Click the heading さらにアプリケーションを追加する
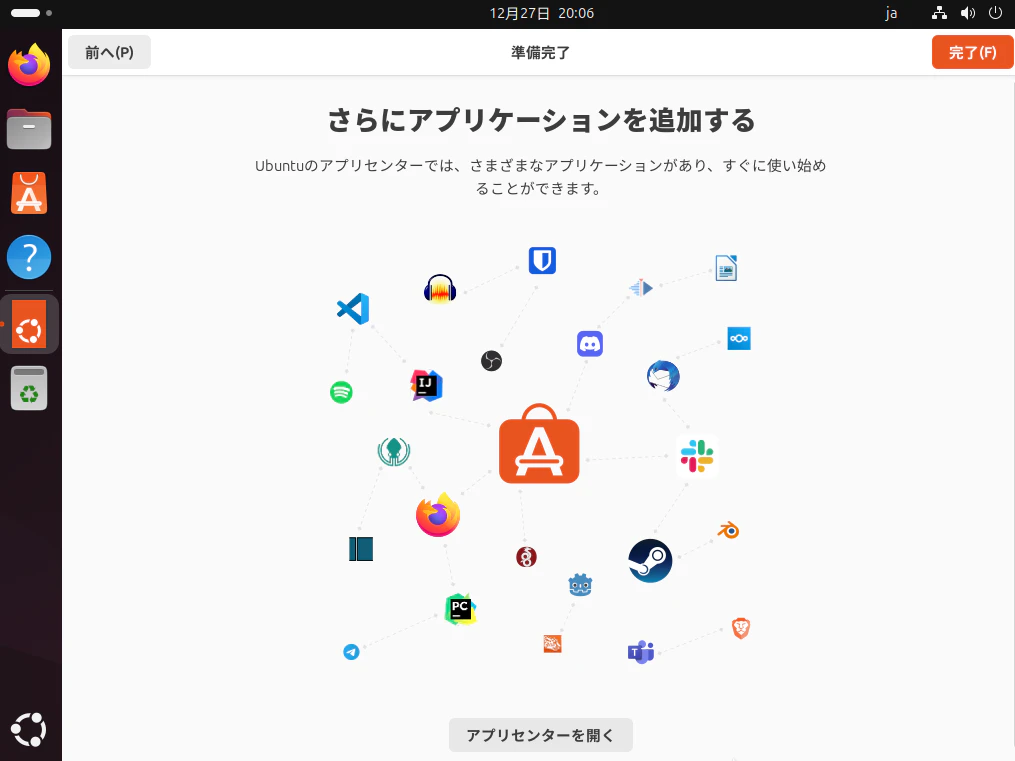 pos(541,121)
